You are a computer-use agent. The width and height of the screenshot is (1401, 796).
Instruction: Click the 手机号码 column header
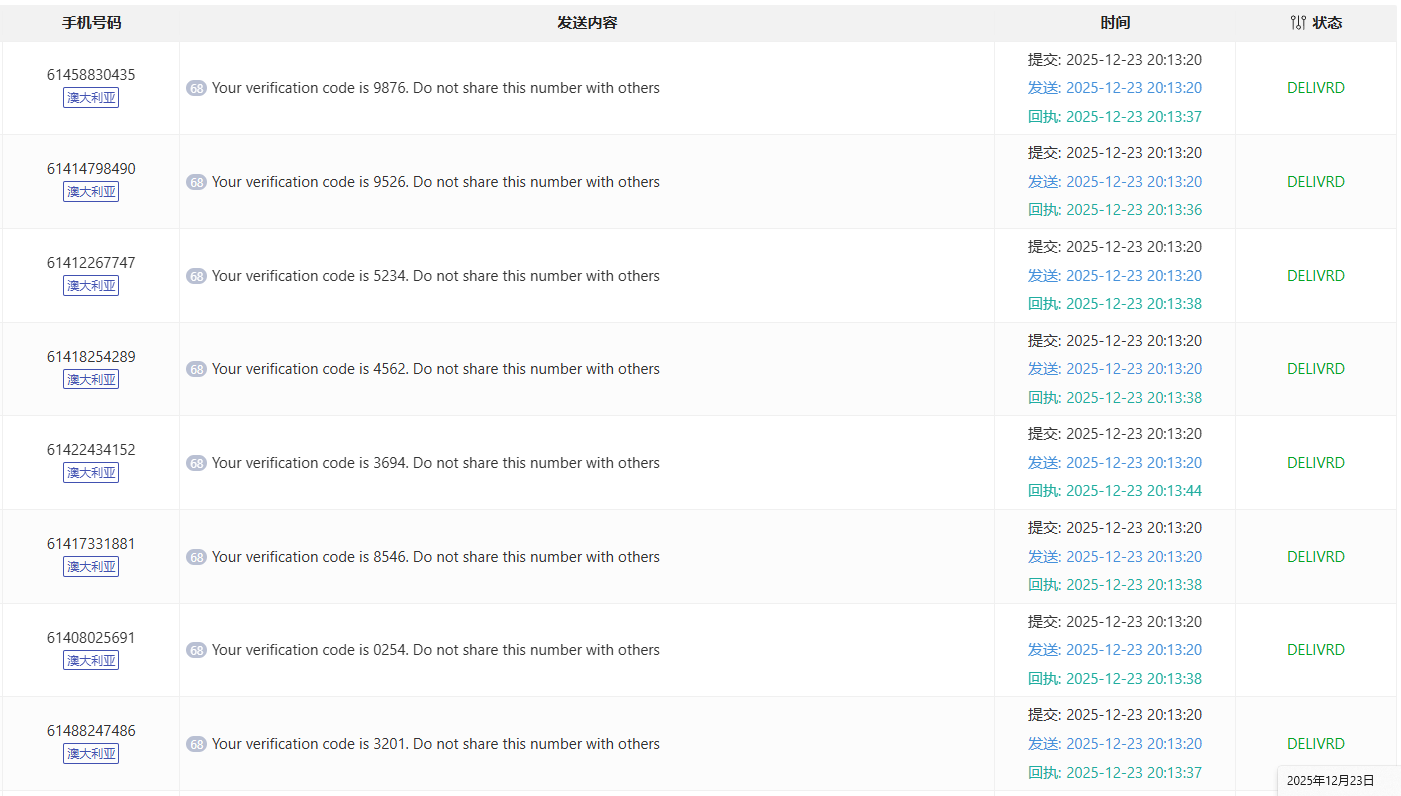(x=91, y=23)
